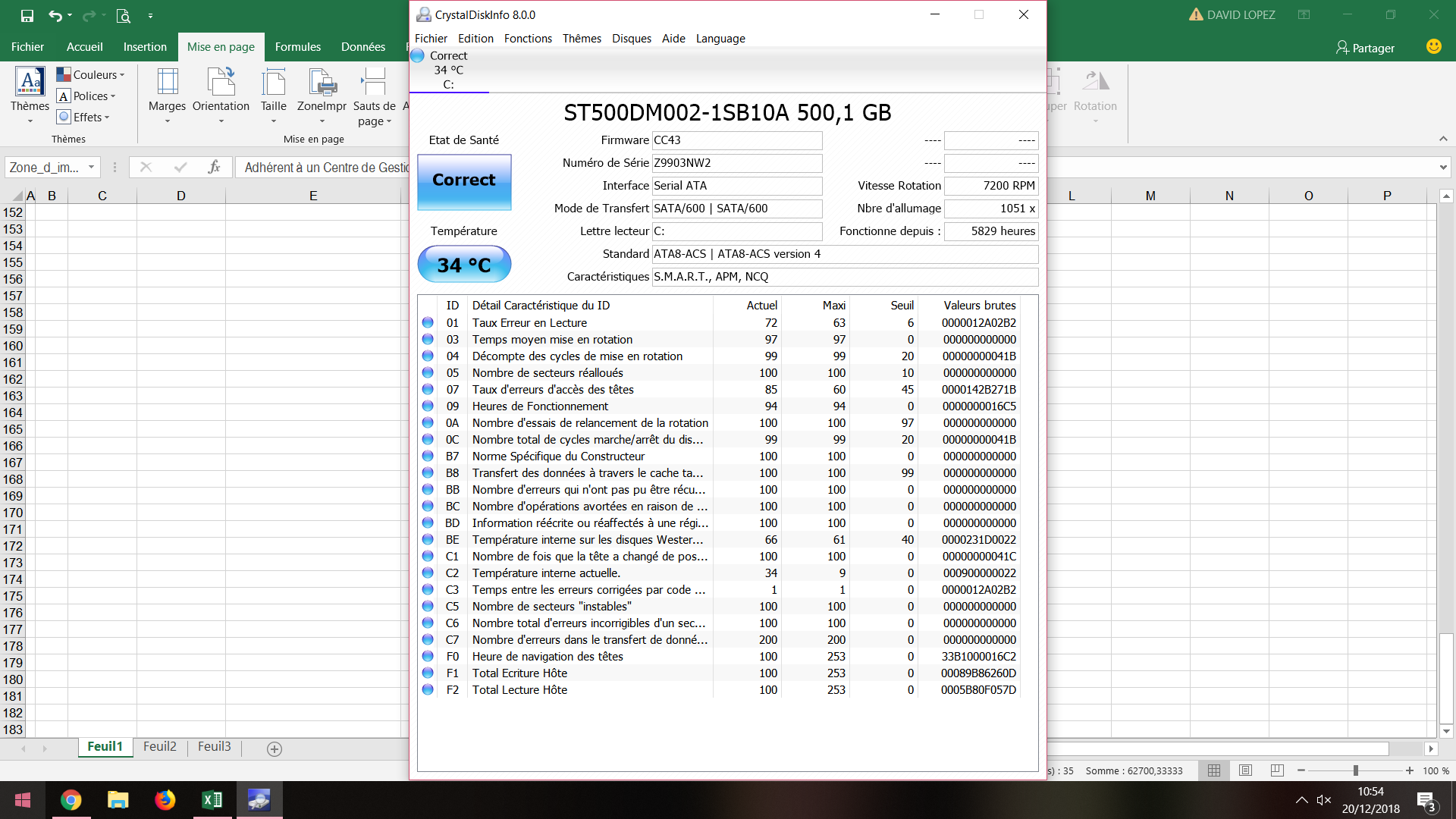Image resolution: width=1456 pixels, height=819 pixels.
Task: Open File Explorer from the taskbar
Action: (118, 800)
